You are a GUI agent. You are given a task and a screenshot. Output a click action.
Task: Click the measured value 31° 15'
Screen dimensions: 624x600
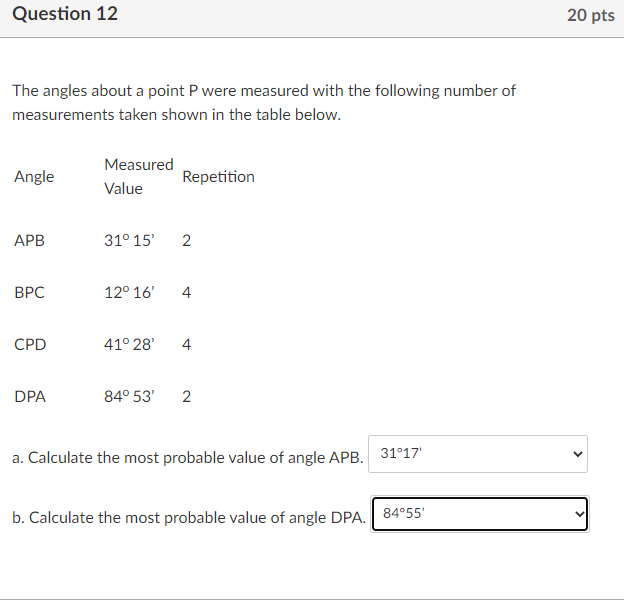click(x=129, y=240)
